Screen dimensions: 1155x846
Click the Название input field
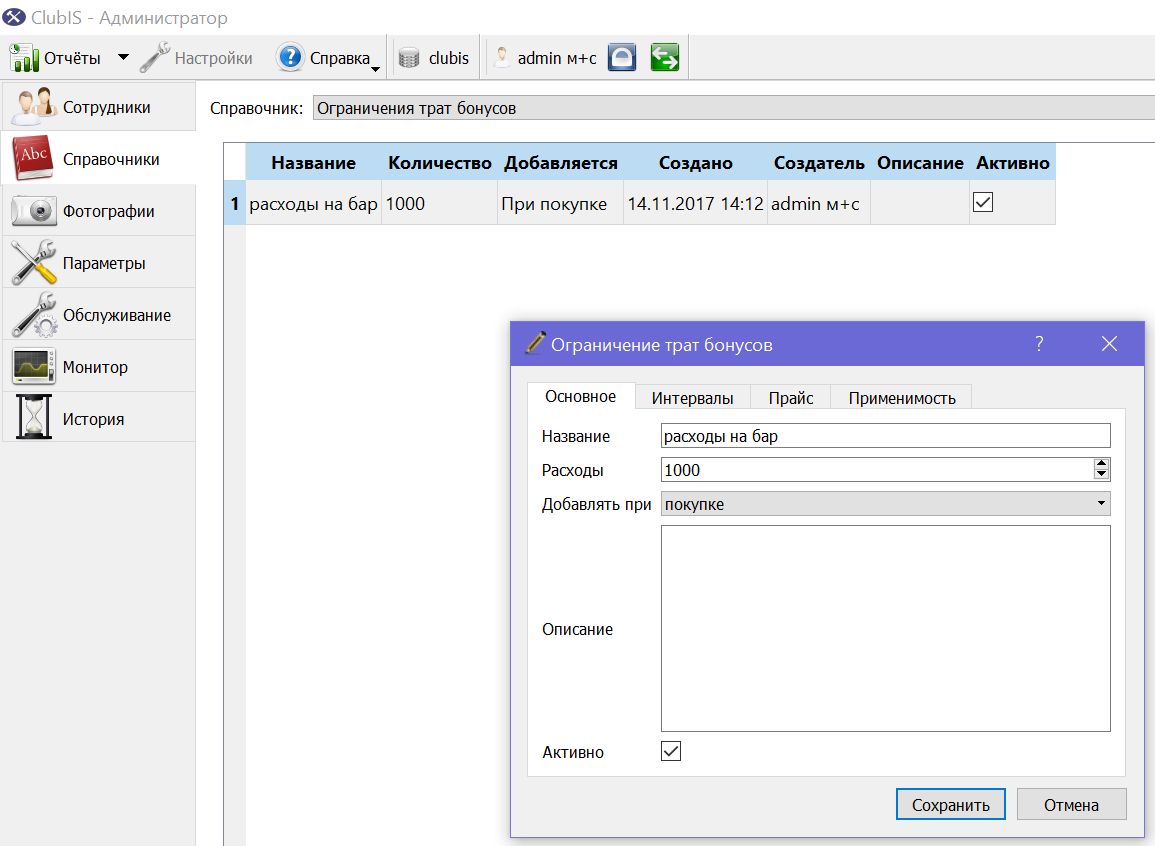coord(885,436)
